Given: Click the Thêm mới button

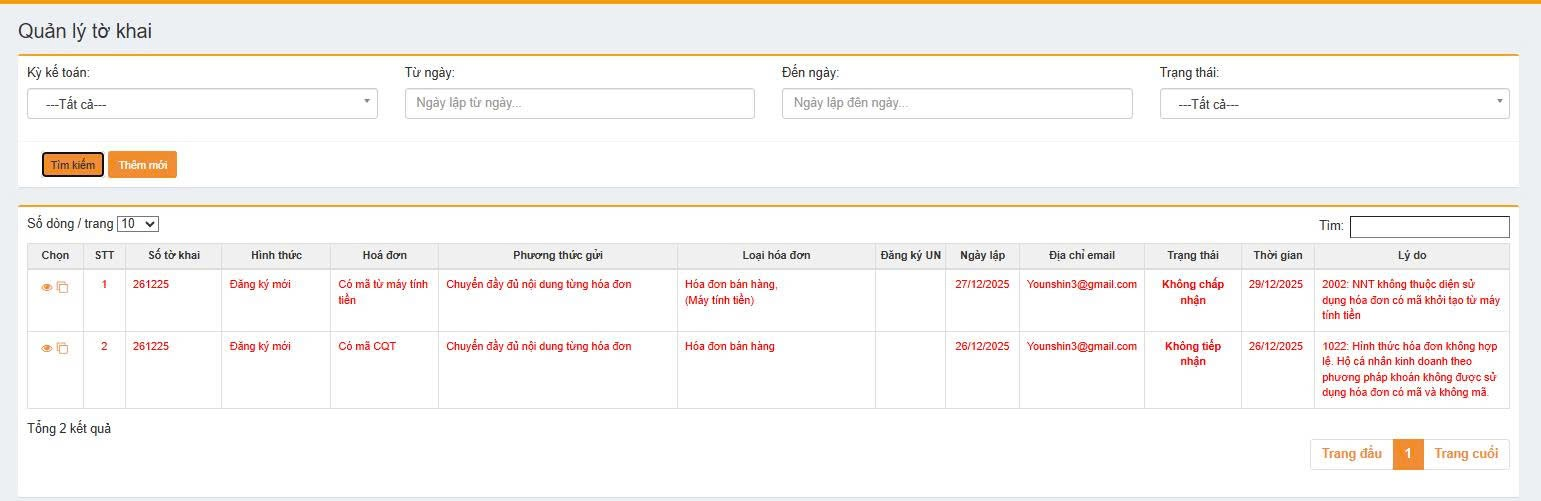Looking at the screenshot, I should tap(142, 165).
